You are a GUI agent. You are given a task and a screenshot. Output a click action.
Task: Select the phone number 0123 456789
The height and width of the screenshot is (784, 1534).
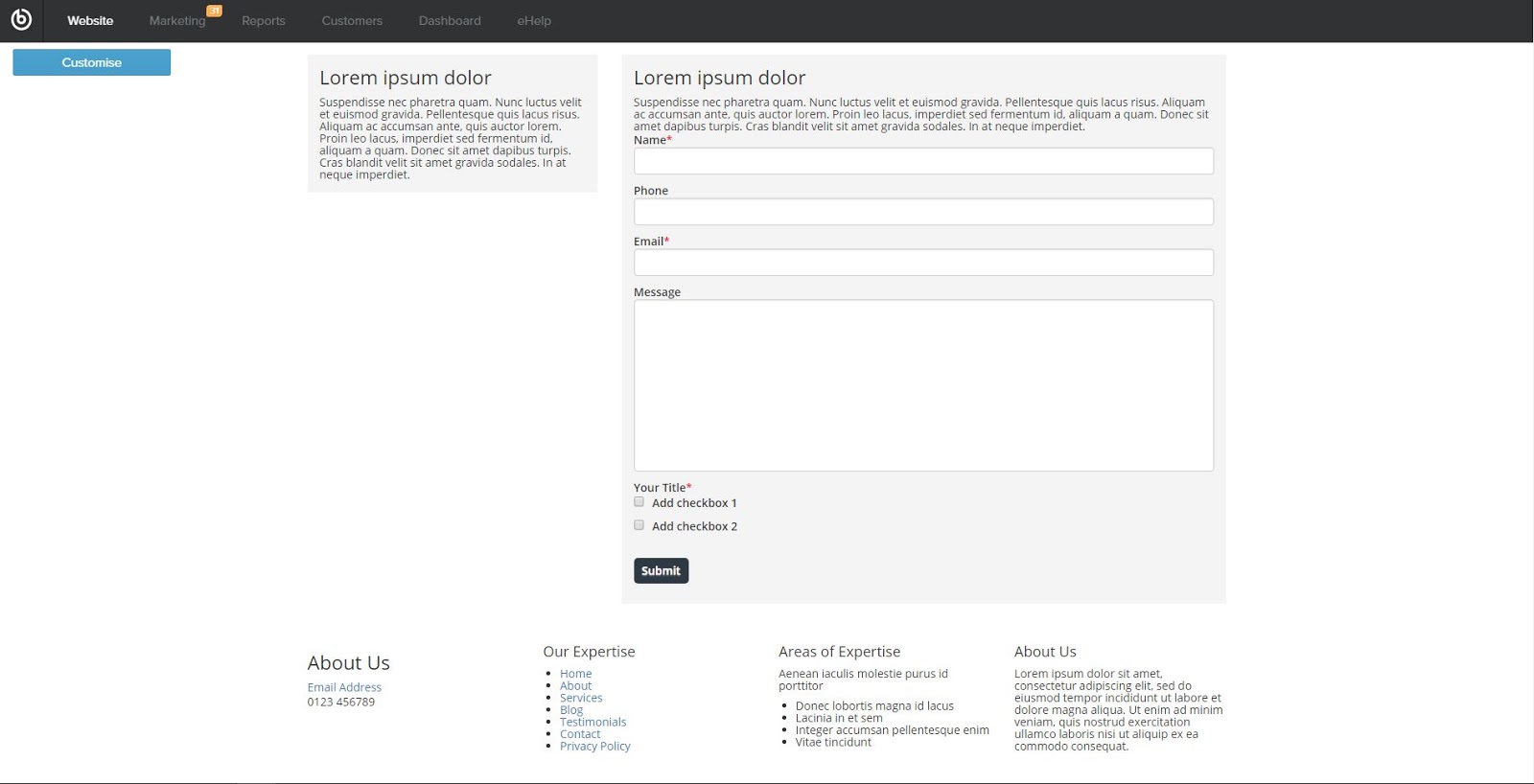click(x=340, y=702)
